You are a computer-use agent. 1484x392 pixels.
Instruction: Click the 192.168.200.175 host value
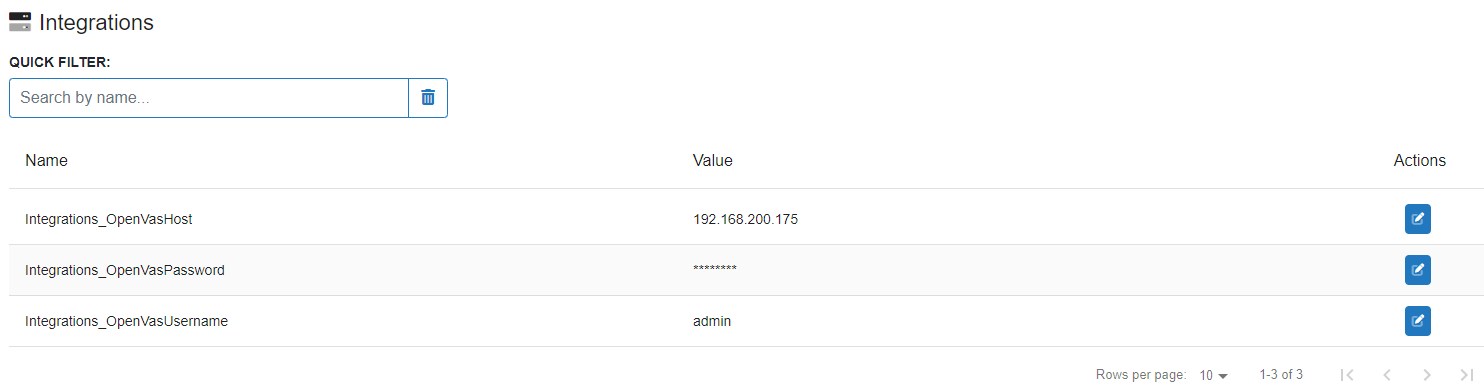pyautogui.click(x=745, y=219)
